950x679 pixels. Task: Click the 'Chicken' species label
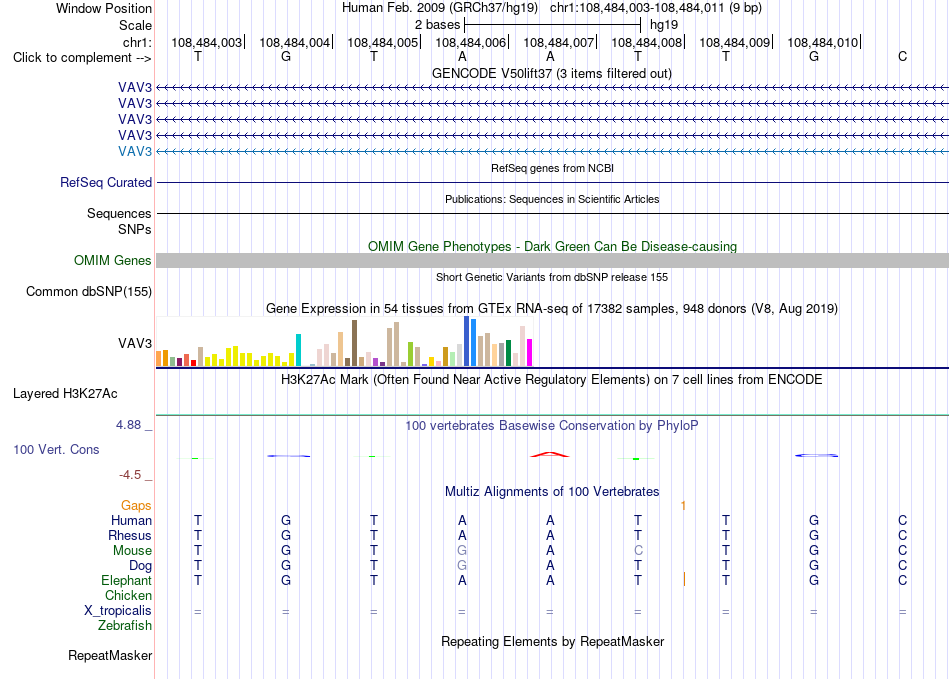coord(128,595)
